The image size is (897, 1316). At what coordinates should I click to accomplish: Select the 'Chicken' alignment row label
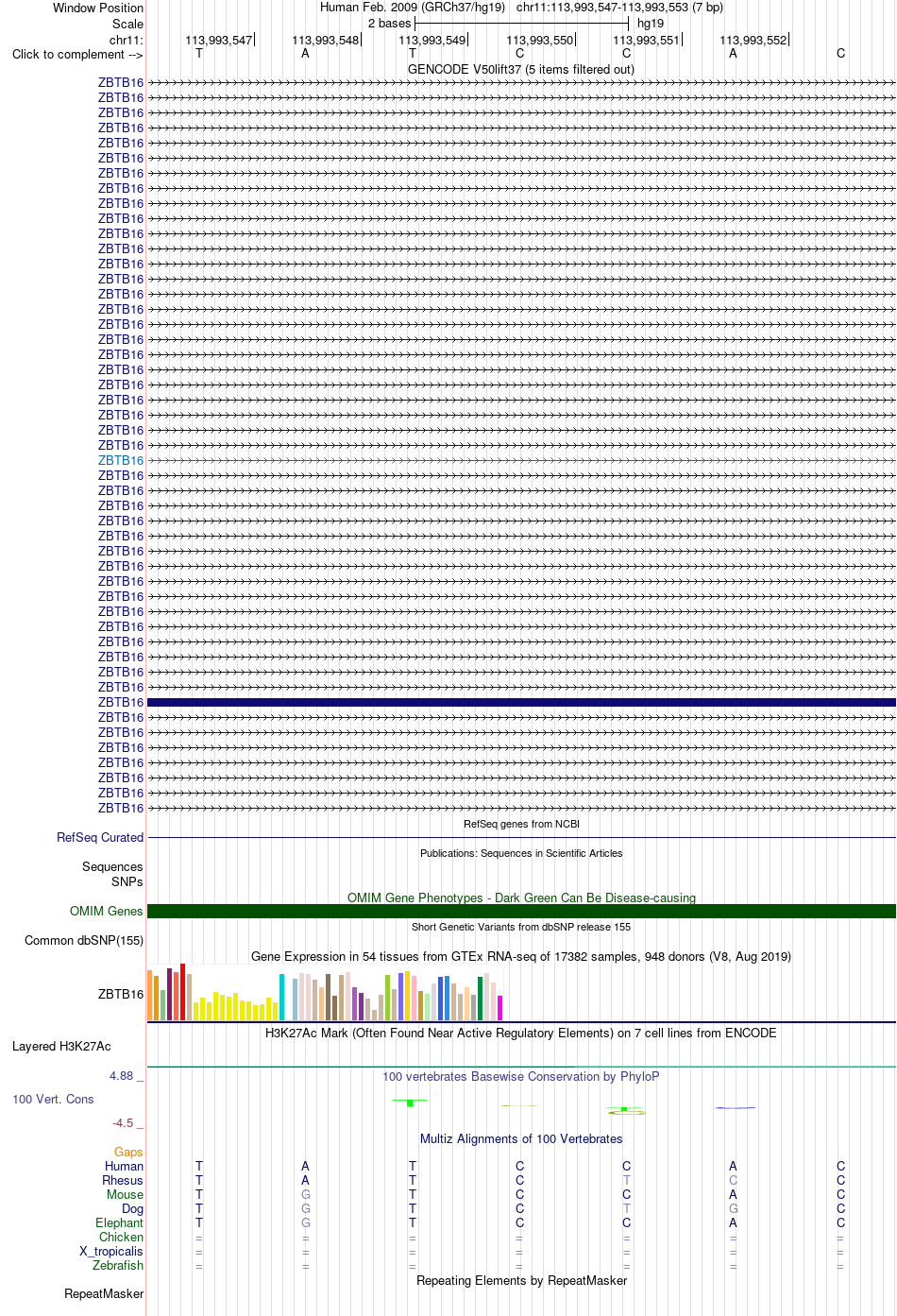point(121,1237)
